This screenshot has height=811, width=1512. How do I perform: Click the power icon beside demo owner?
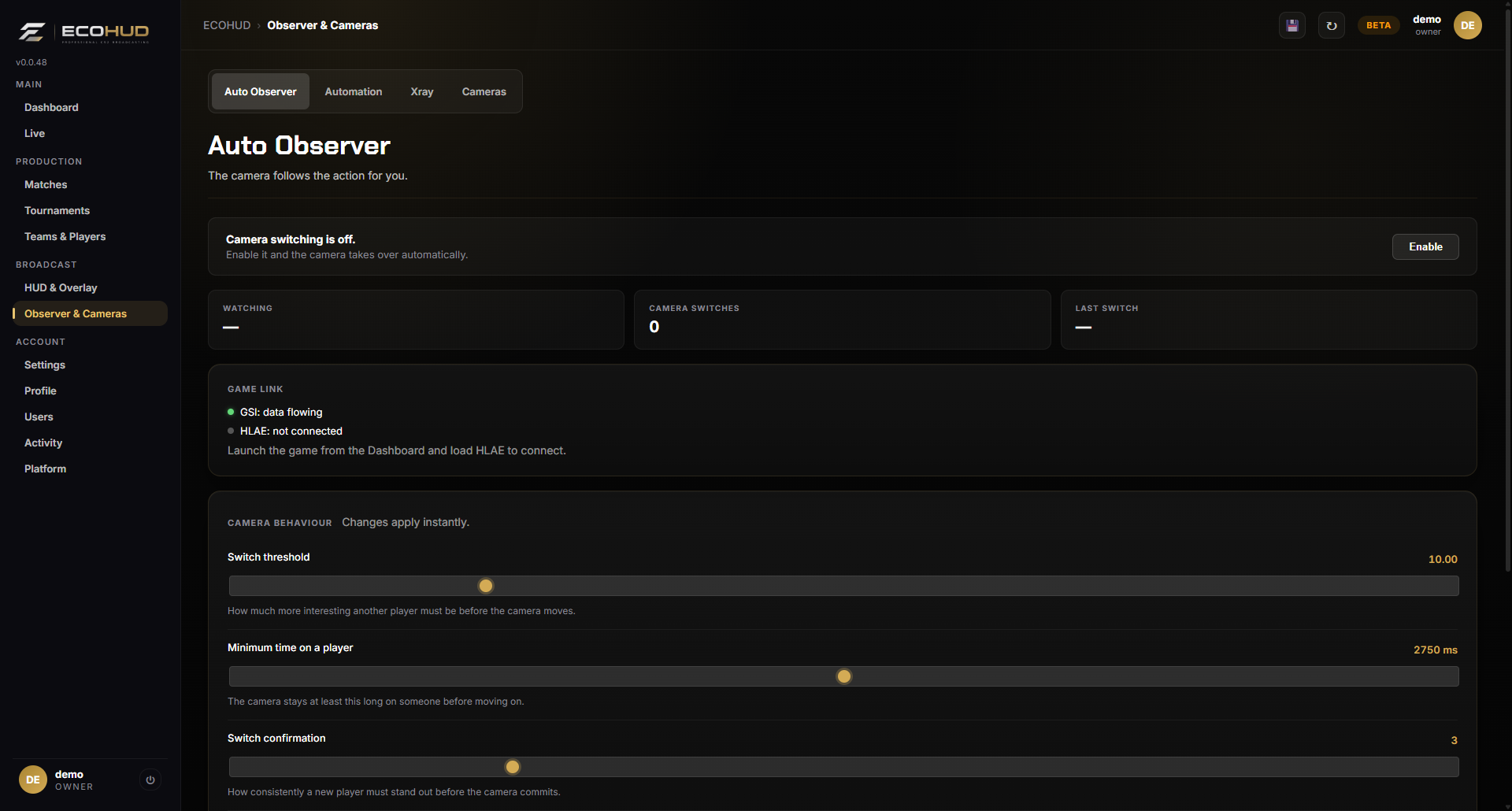pos(150,780)
